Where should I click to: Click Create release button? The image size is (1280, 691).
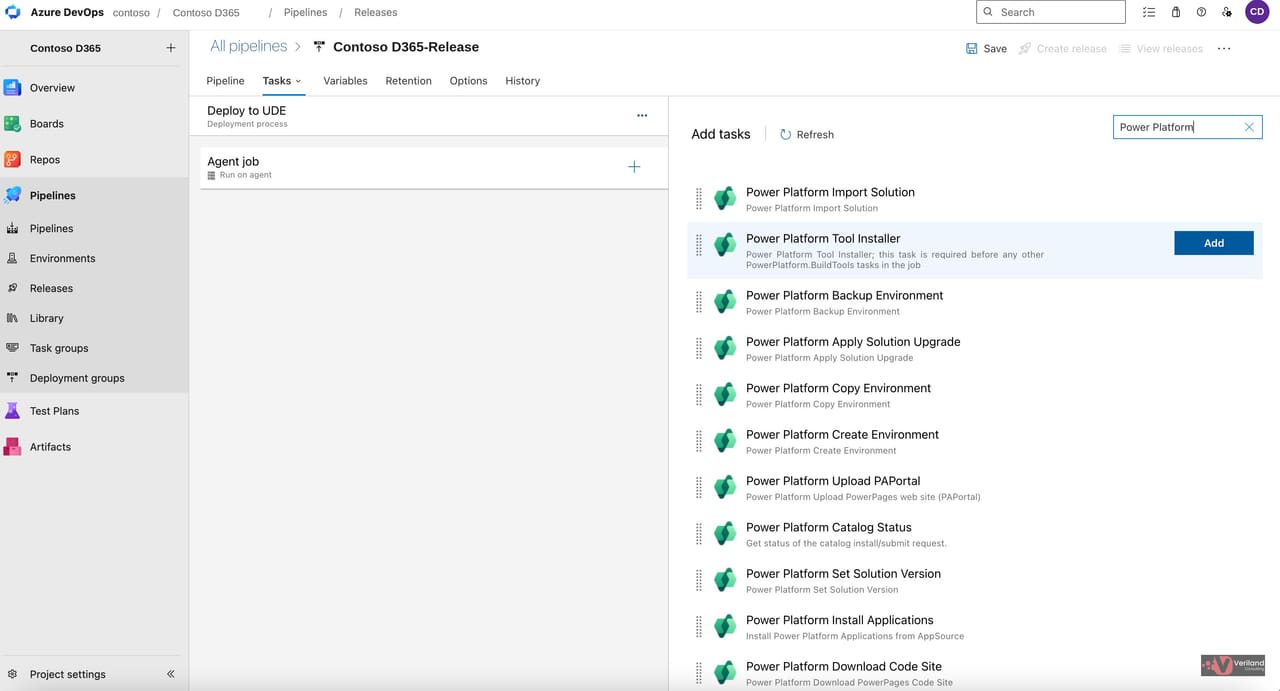coord(1063,48)
